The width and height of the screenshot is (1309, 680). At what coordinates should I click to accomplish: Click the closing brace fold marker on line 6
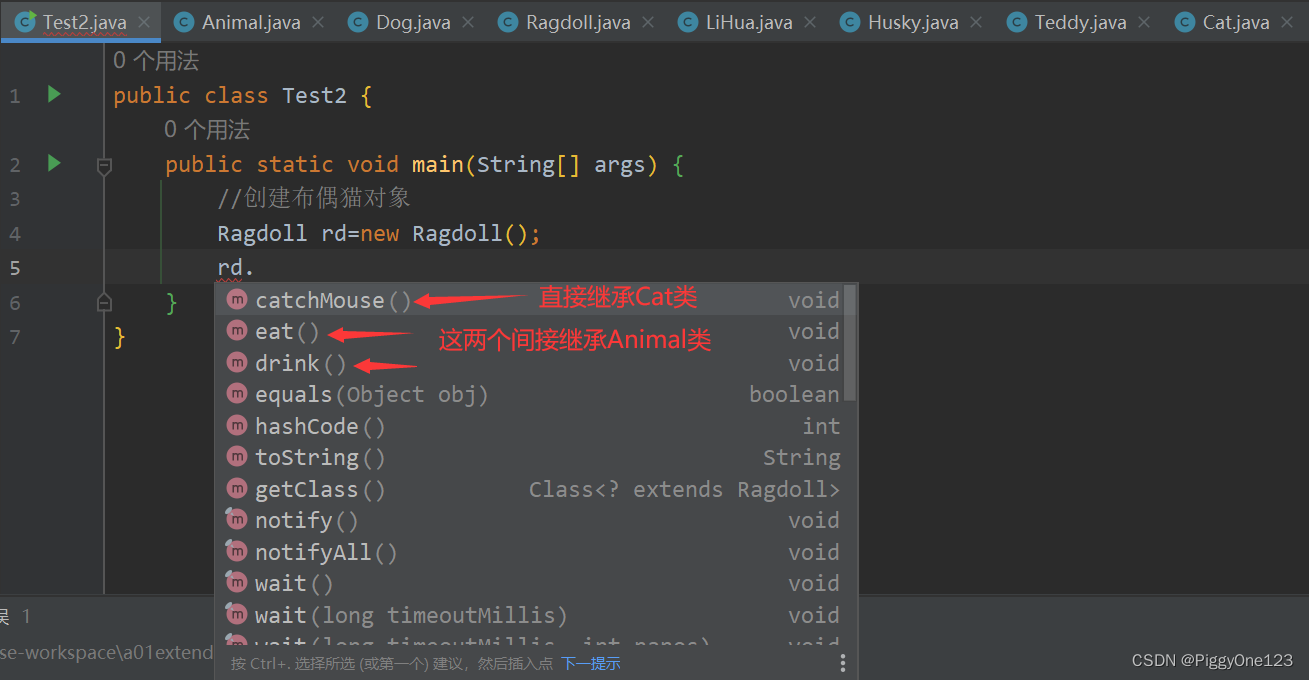click(104, 301)
